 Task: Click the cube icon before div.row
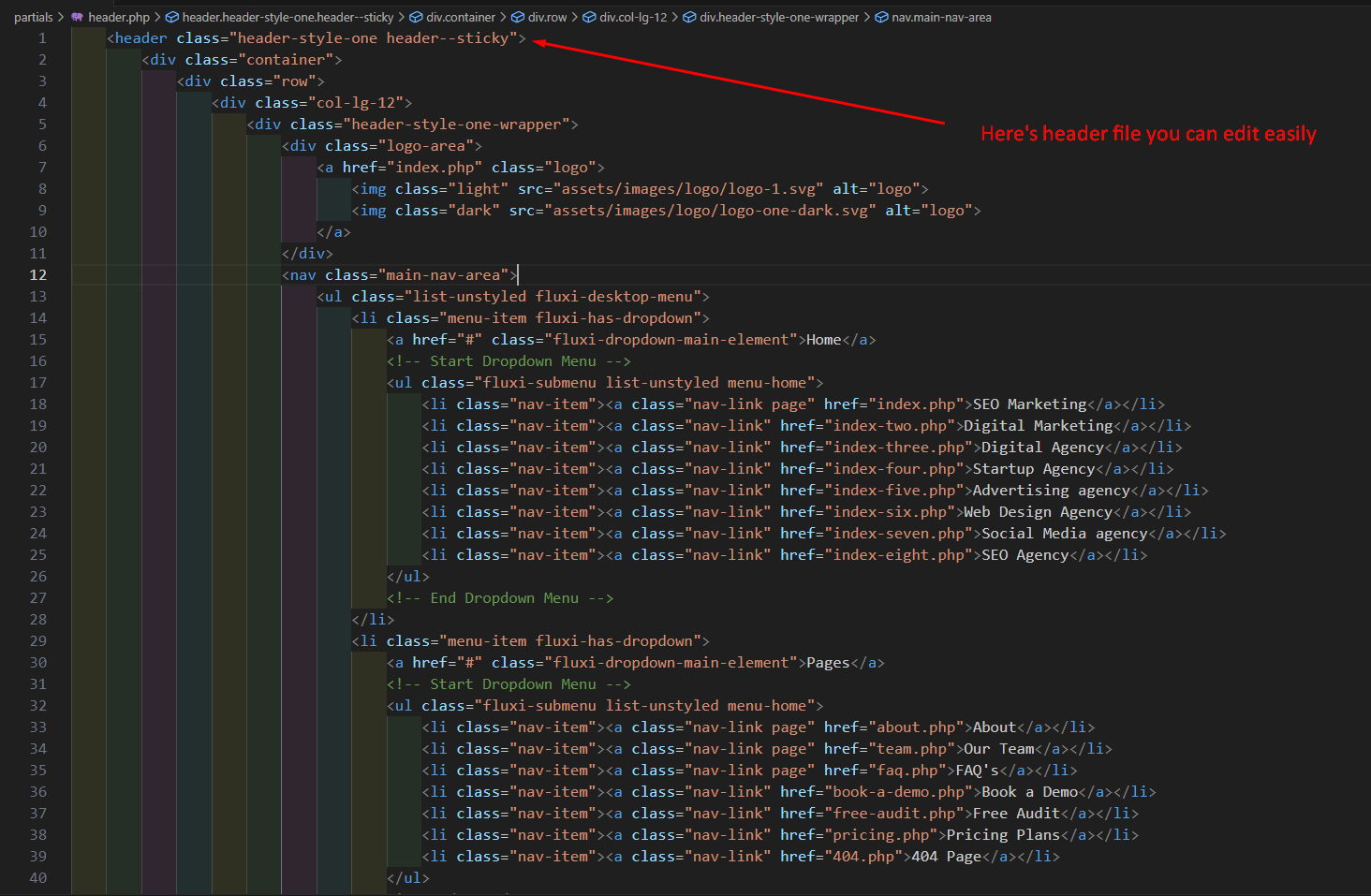pyautogui.click(x=518, y=17)
